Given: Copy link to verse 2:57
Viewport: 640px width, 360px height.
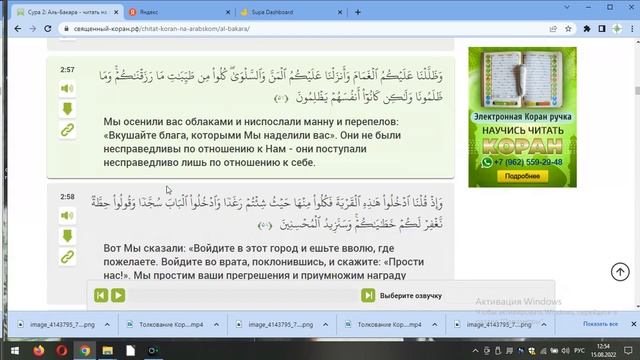Looking at the screenshot, I should [67, 130].
